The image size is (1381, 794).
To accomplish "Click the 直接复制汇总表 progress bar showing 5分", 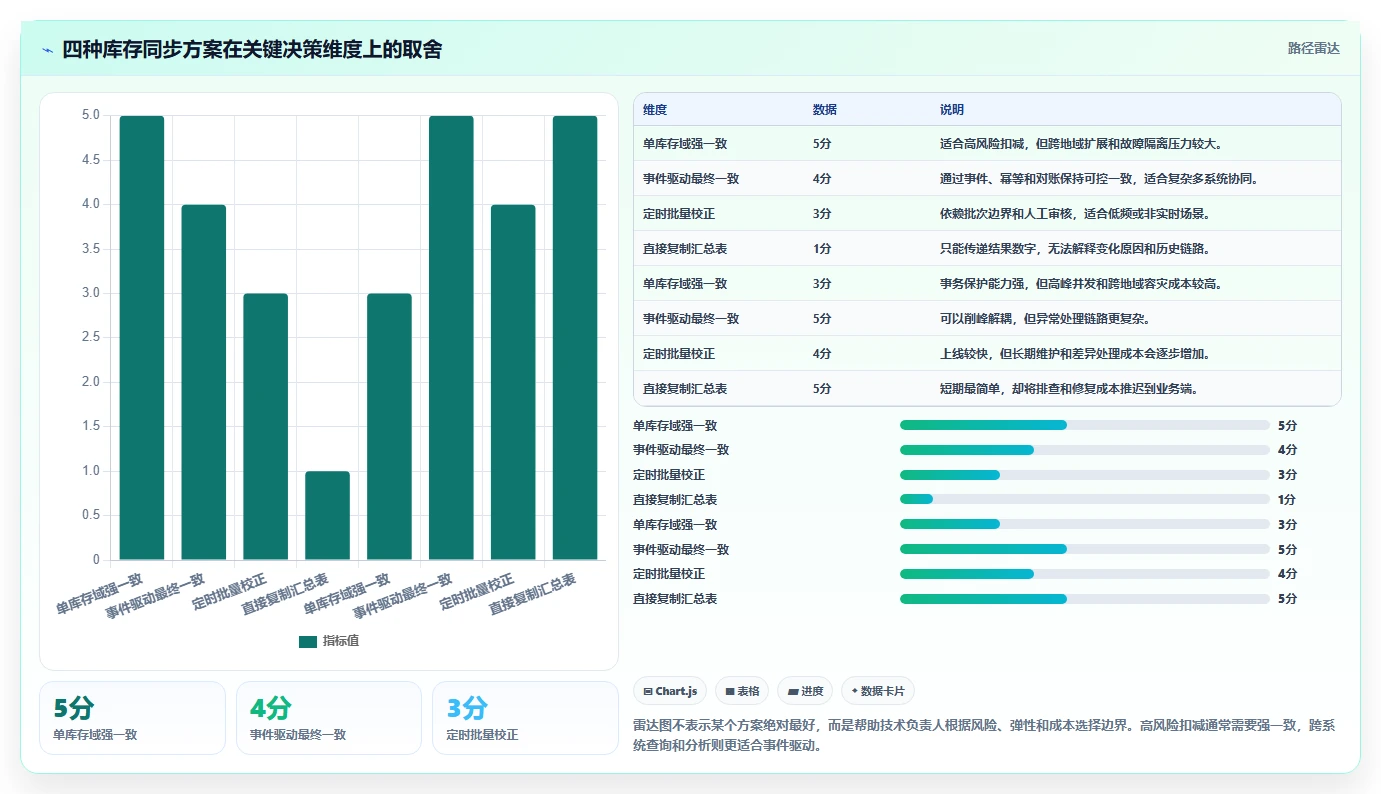I will 1085,599.
